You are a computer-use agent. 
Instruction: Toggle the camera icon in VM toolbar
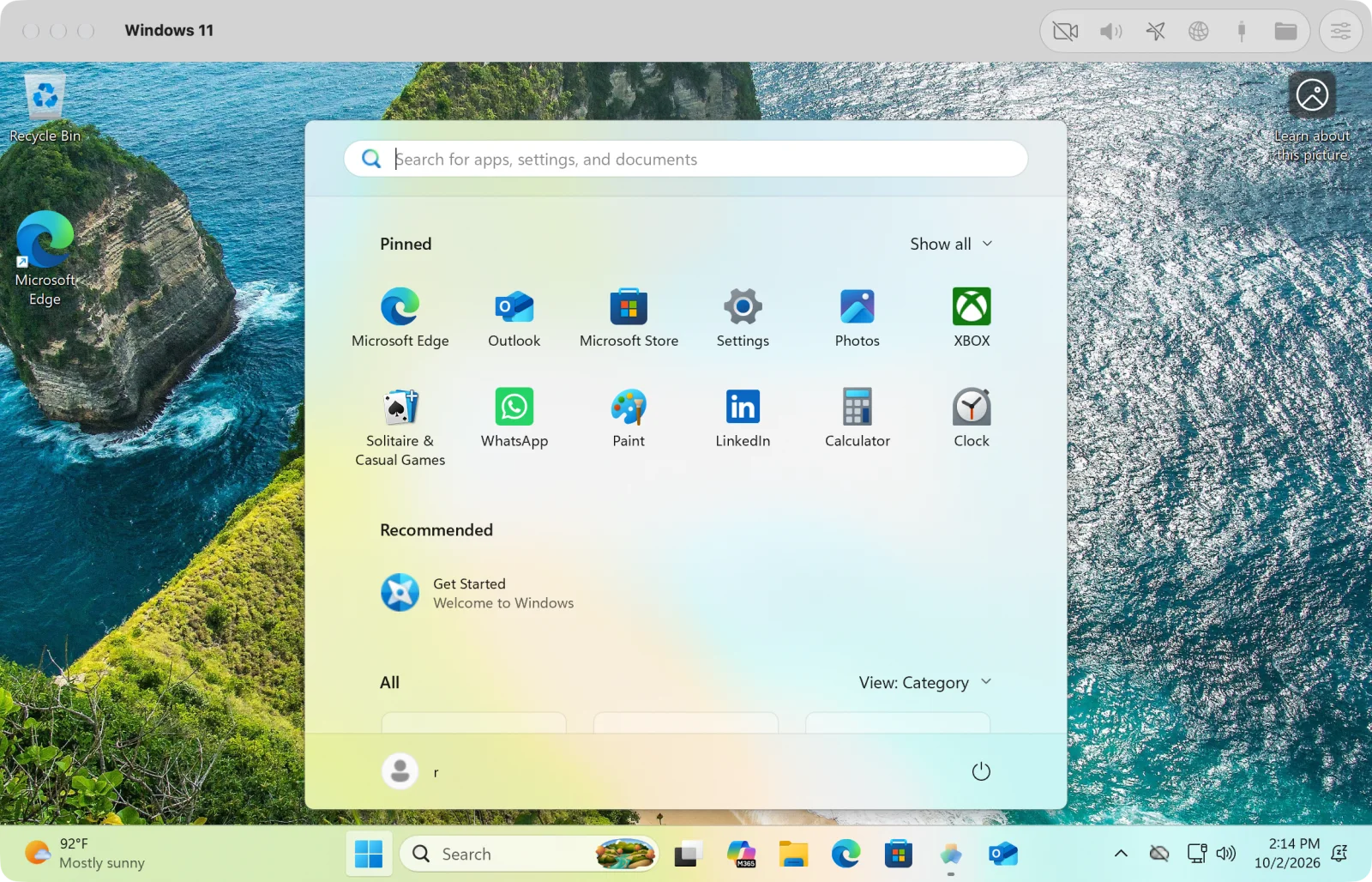pyautogui.click(x=1065, y=32)
